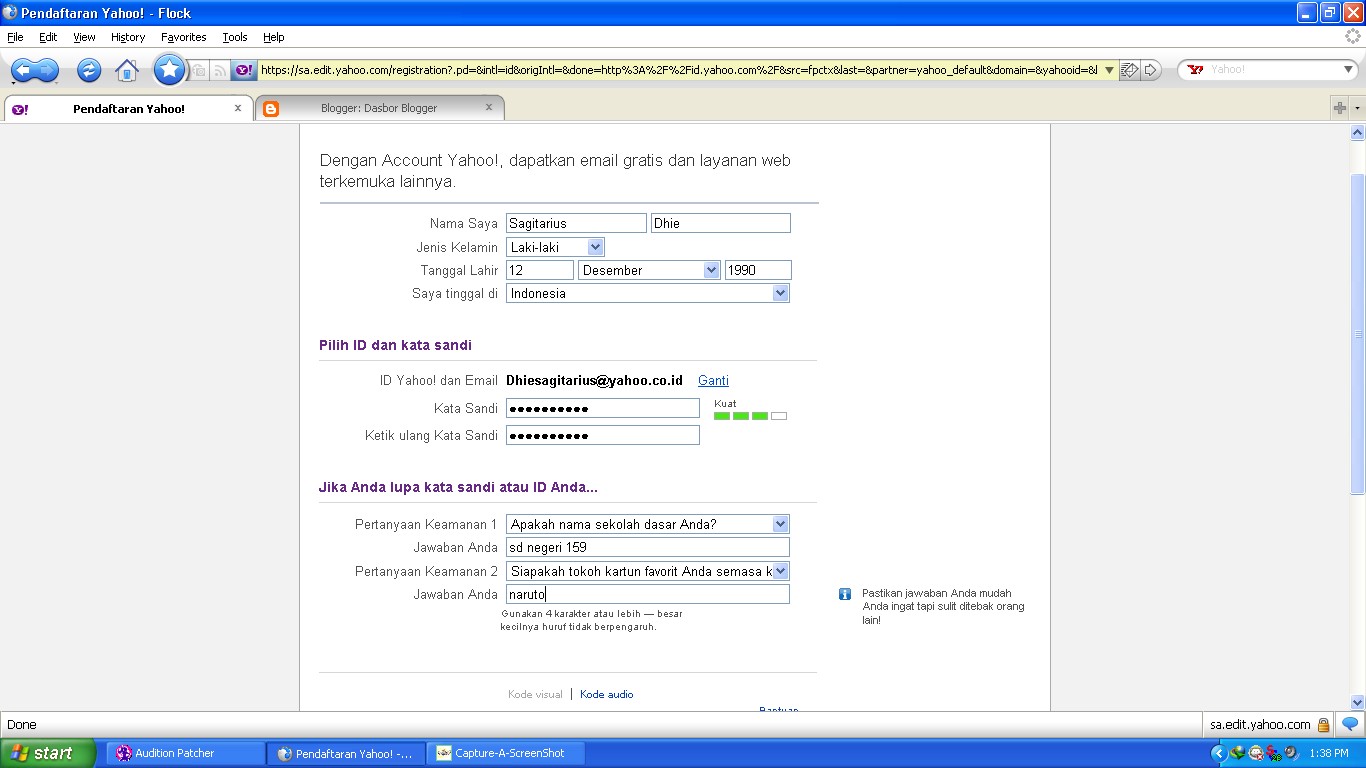
Task: Click the messenger tray icon with red x
Action: (x=1255, y=753)
